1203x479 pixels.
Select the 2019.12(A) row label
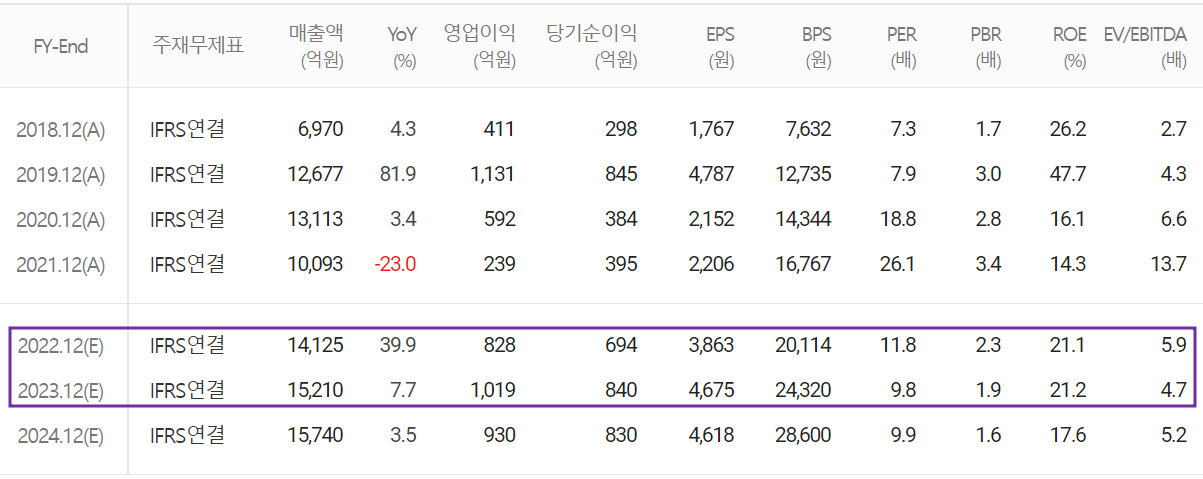click(x=61, y=175)
